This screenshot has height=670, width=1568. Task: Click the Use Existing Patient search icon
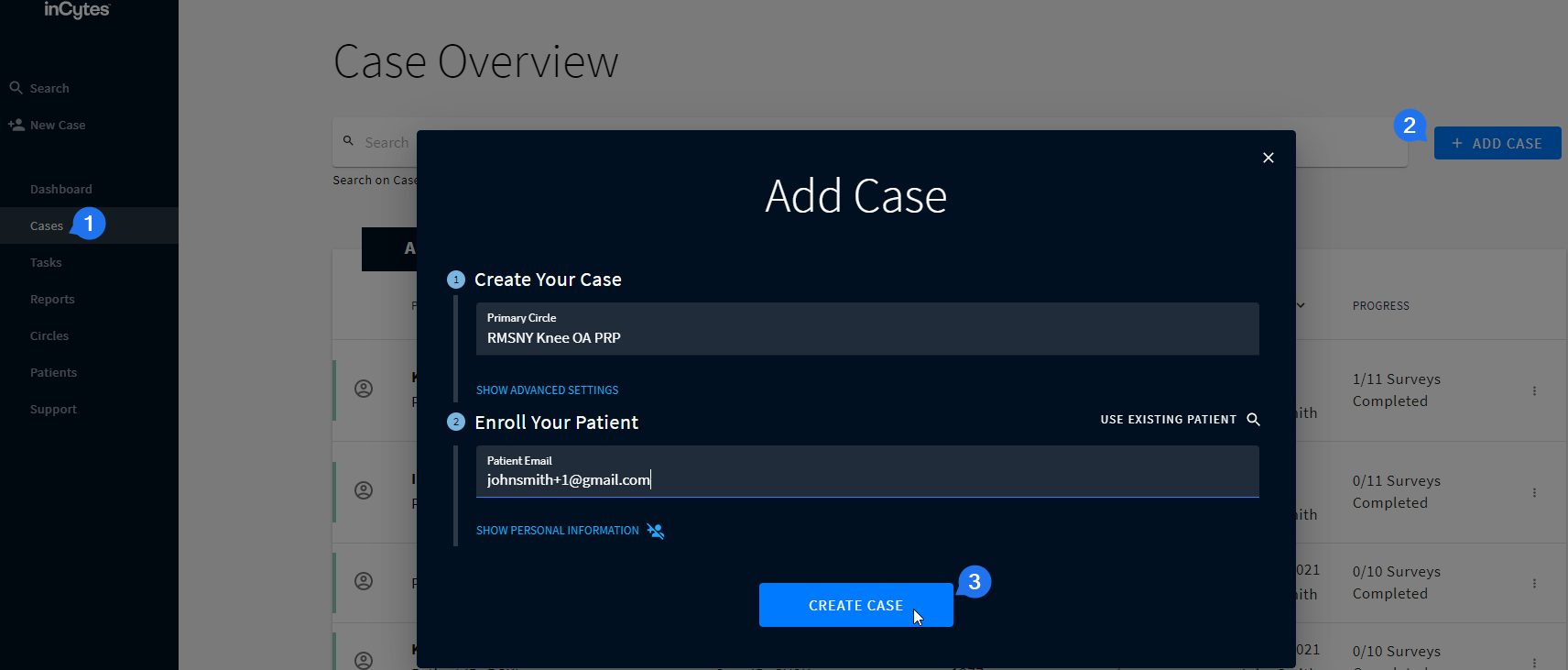tap(1254, 420)
